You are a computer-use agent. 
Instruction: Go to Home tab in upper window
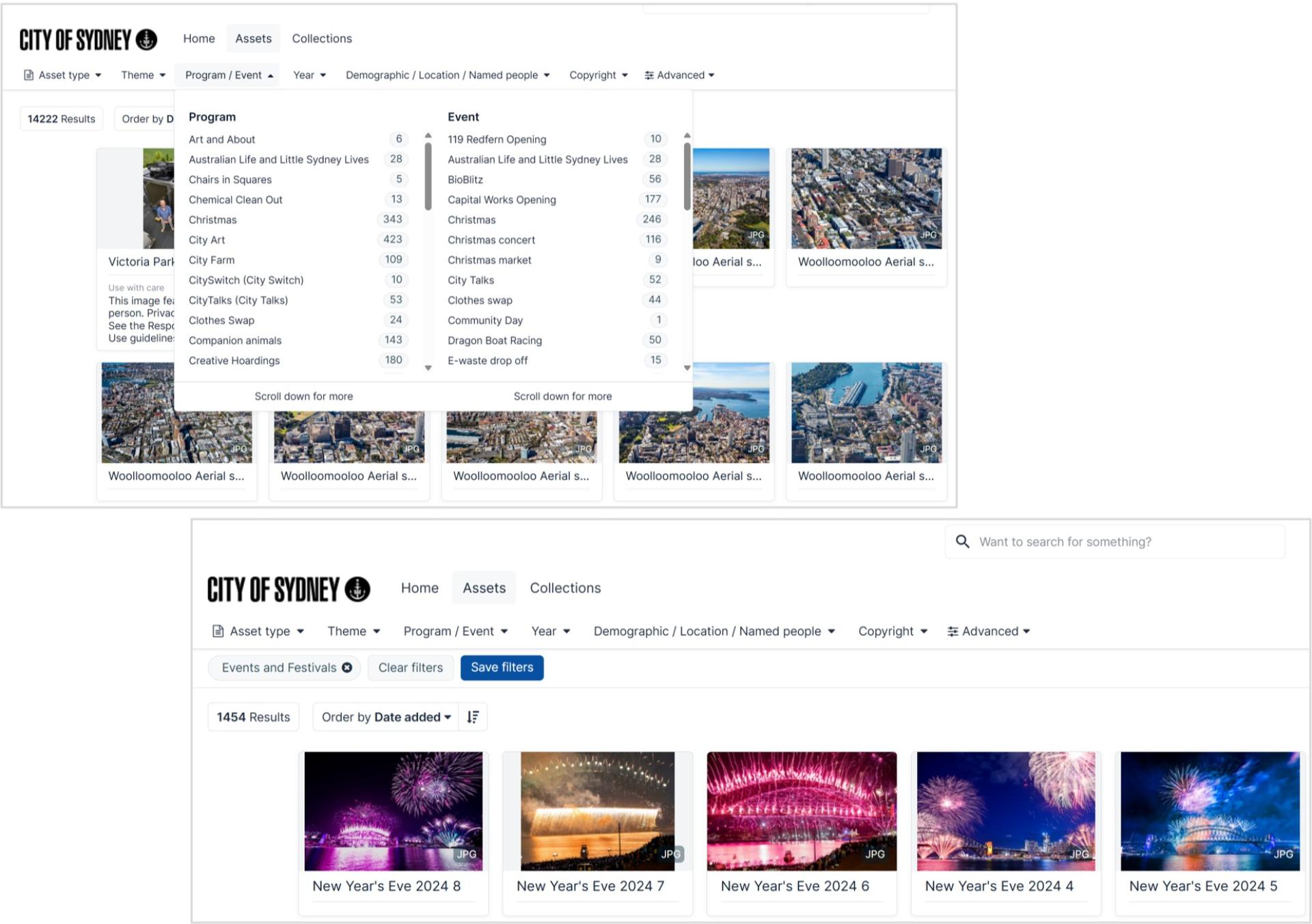coord(199,39)
